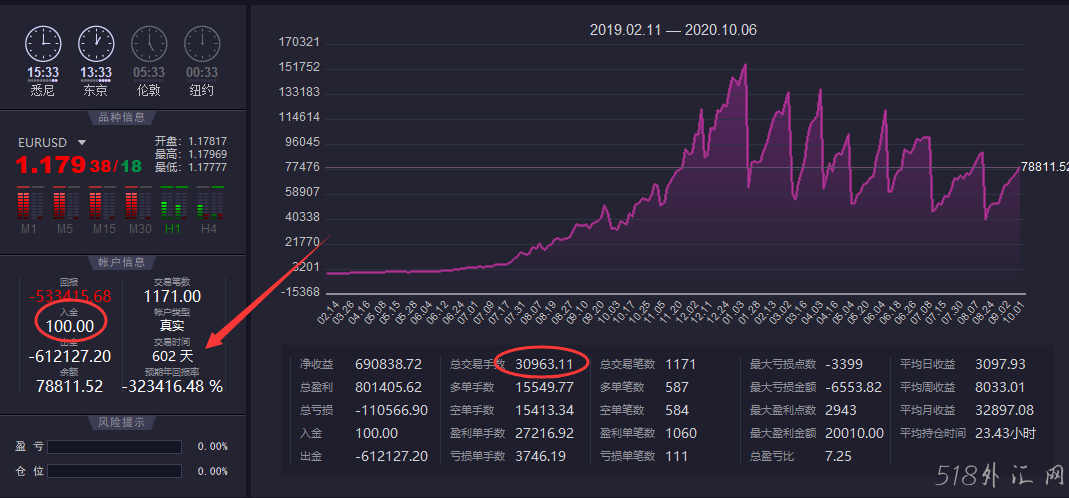
Task: Click the London (伦敦) clock icon
Action: click(149, 44)
